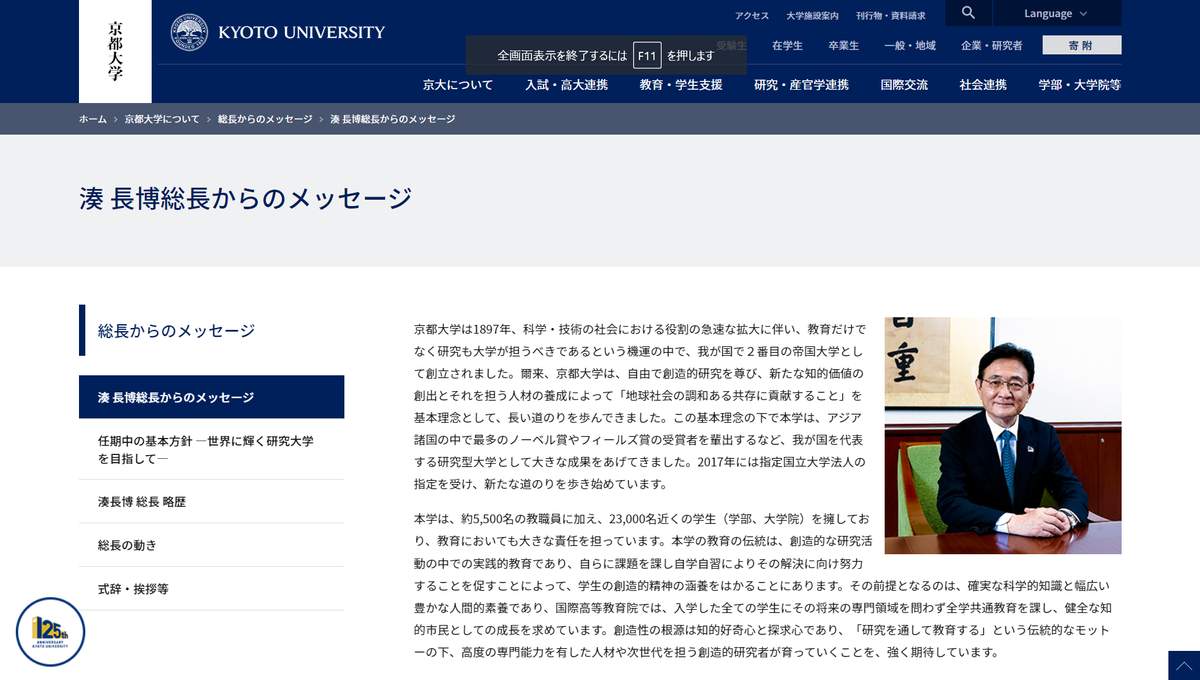Select 在学生 audience link
The image size is (1200, 680).
coord(787,46)
